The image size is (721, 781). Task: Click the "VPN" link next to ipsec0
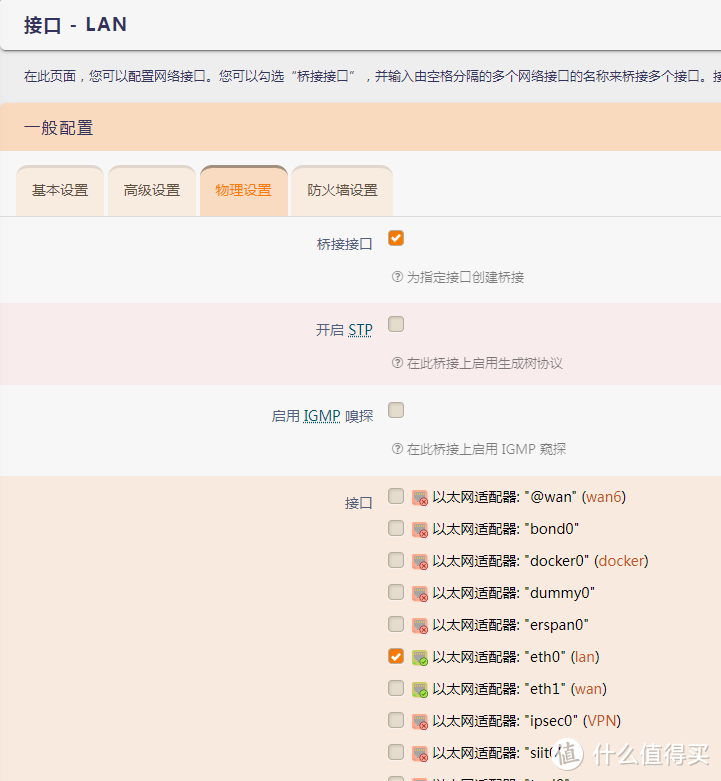(x=602, y=721)
